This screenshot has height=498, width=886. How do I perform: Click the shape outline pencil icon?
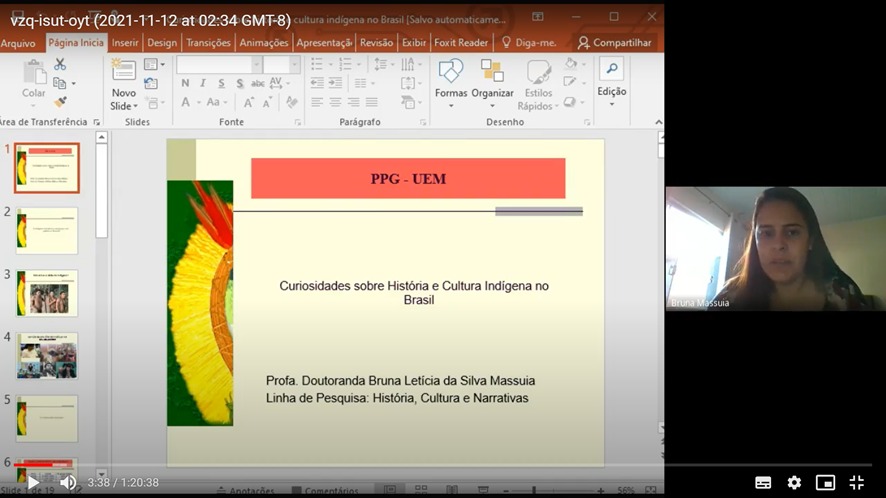570,82
